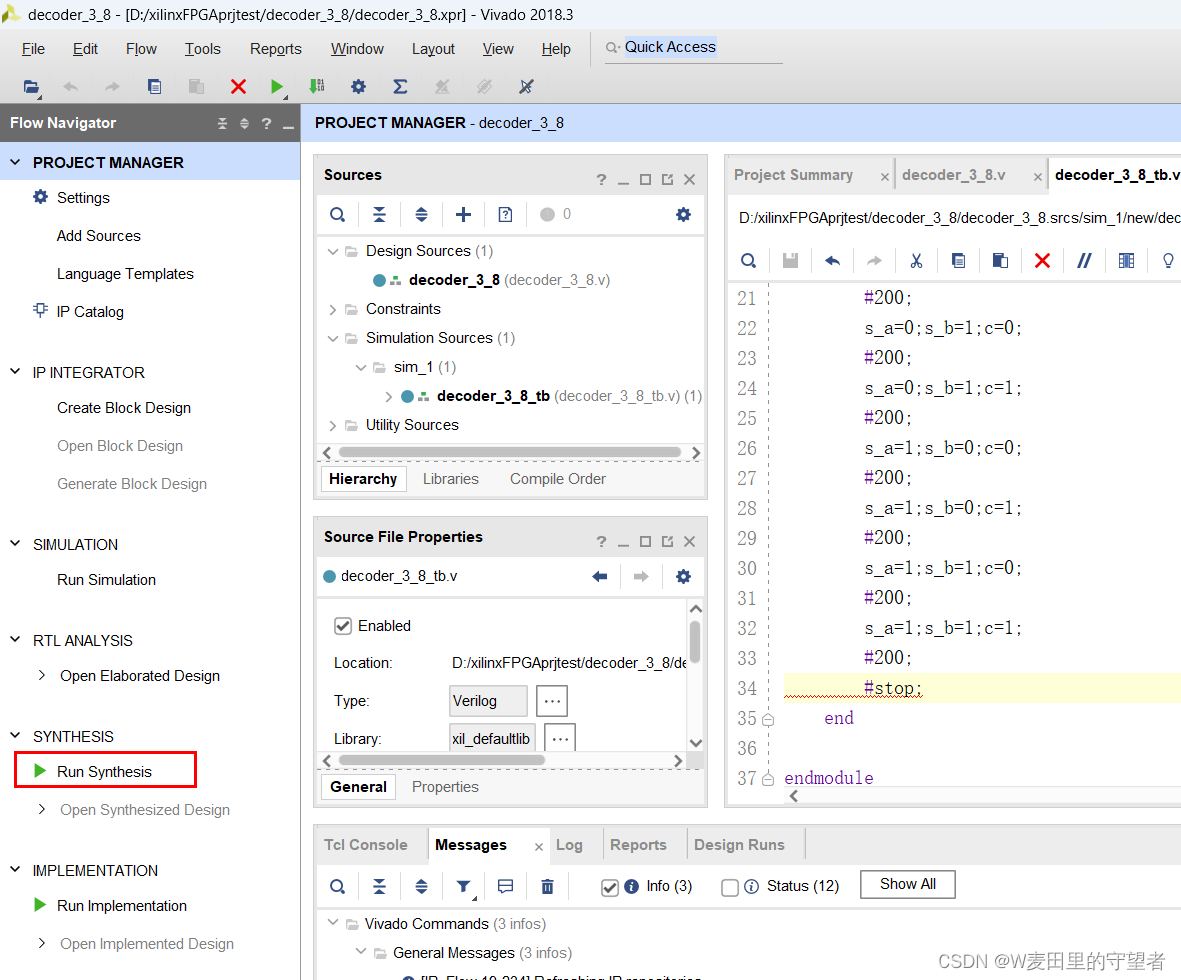Screen dimensions: 1181x980
Task: Cut selection in code editor
Action: 916,261
